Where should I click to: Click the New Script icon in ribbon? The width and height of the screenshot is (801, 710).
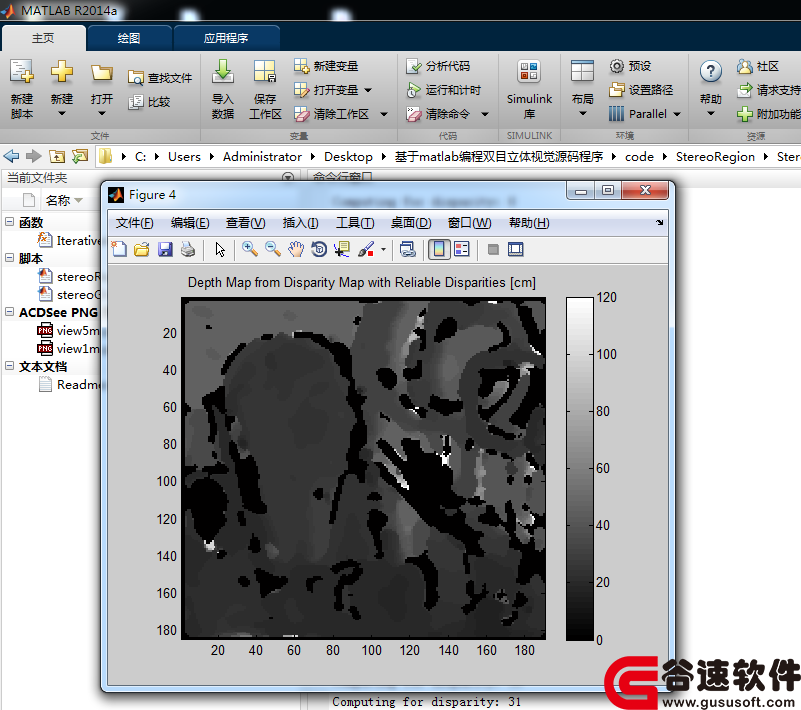[22, 72]
